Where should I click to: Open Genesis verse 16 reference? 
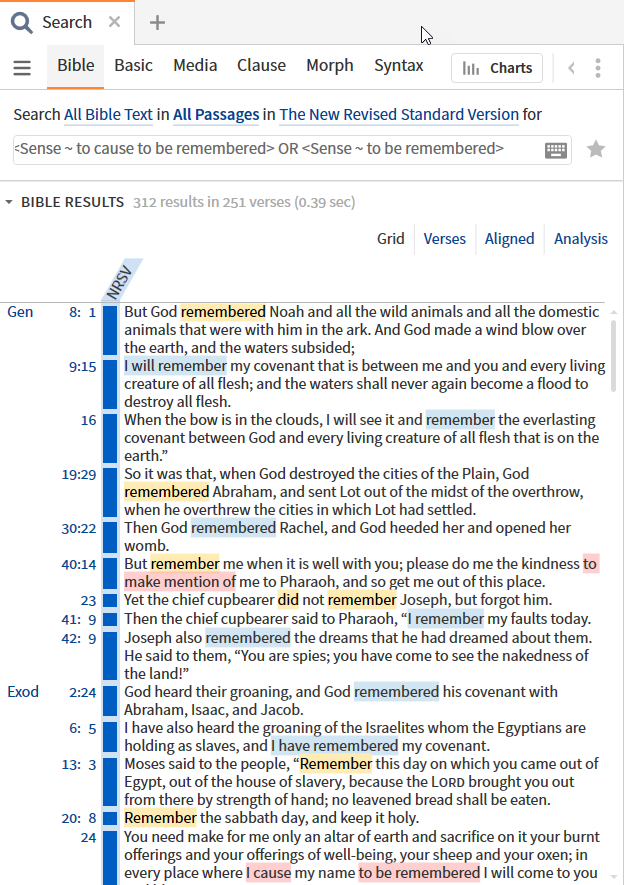89,420
